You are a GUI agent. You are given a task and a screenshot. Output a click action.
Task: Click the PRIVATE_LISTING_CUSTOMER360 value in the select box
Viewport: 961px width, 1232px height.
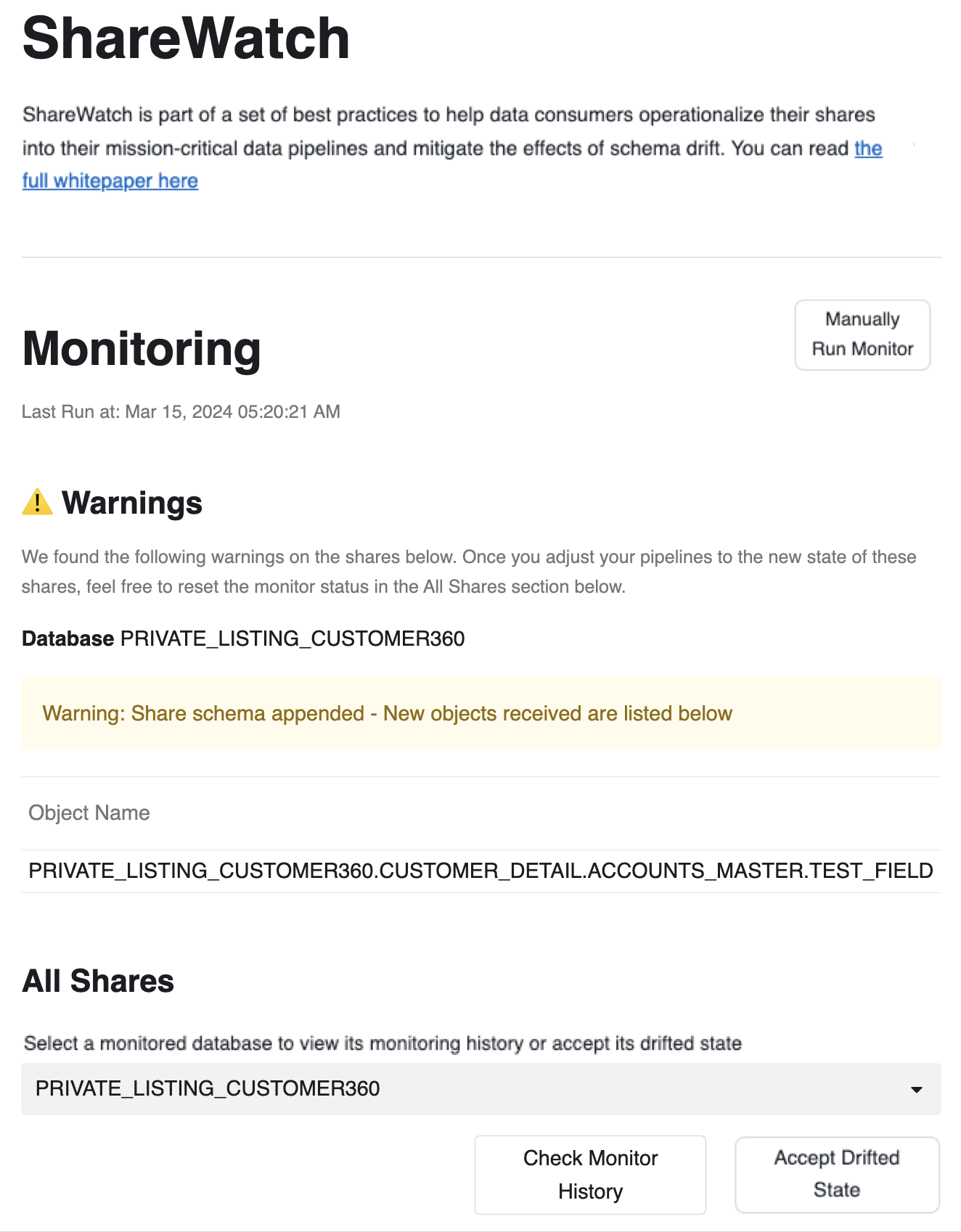point(208,1088)
